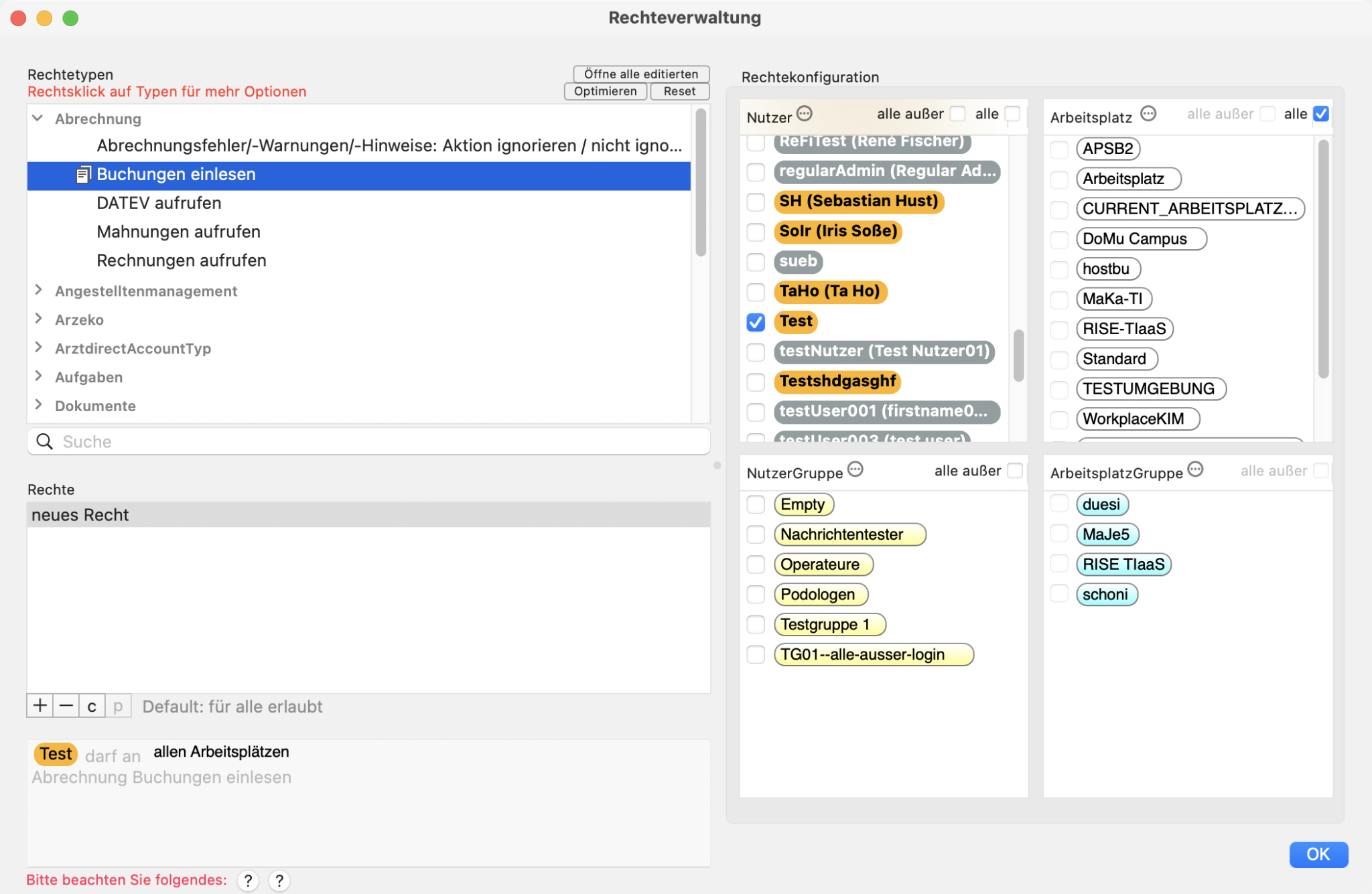Select Mahnungen aufrufen tree item
Screen dimensions: 1372x894
pos(359,232)
